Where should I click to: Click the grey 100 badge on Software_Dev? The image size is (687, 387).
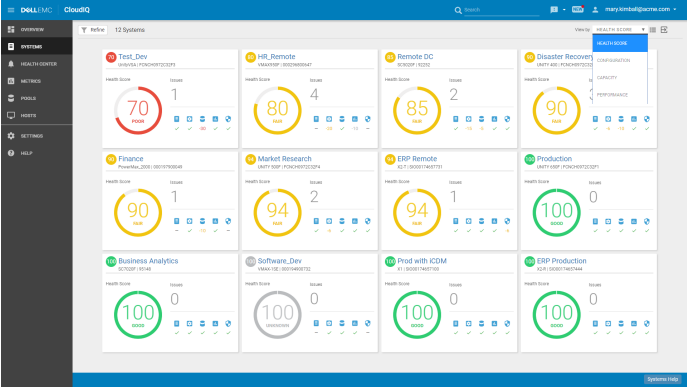(250, 261)
